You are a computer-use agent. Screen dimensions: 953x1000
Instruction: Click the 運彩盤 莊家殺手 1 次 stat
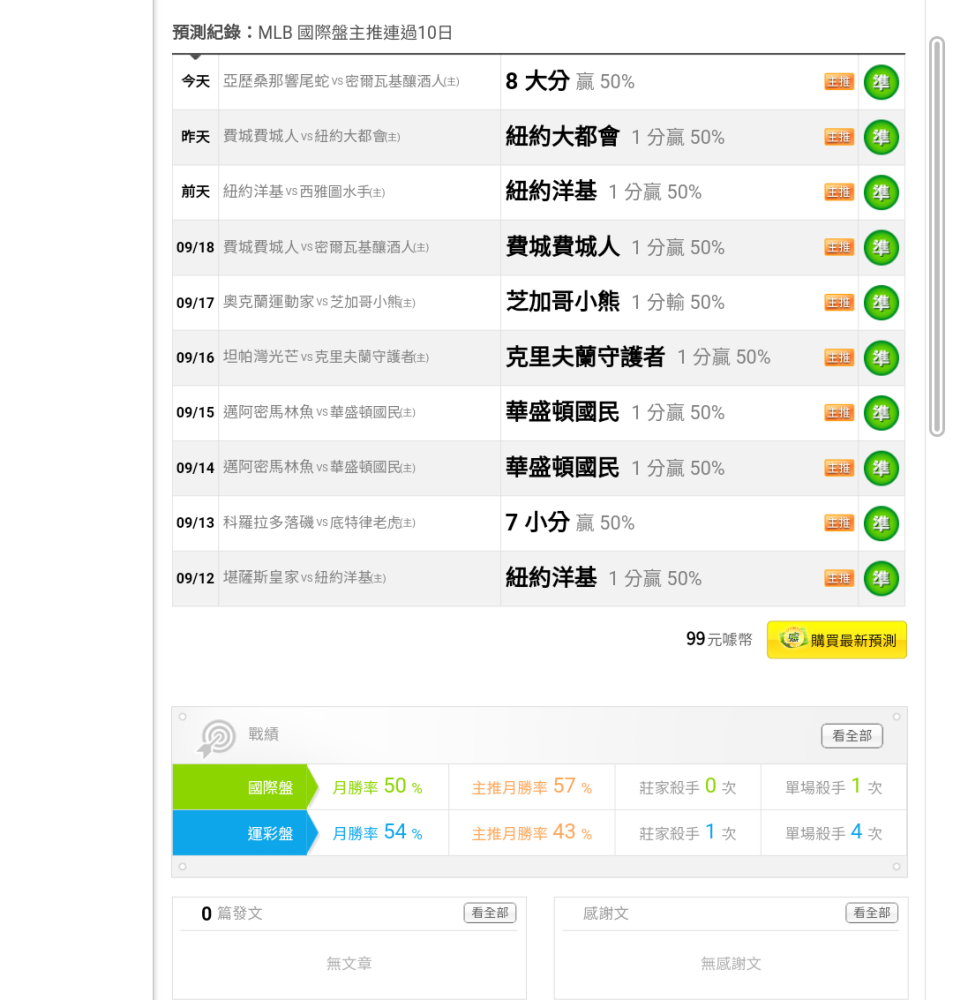(x=688, y=832)
